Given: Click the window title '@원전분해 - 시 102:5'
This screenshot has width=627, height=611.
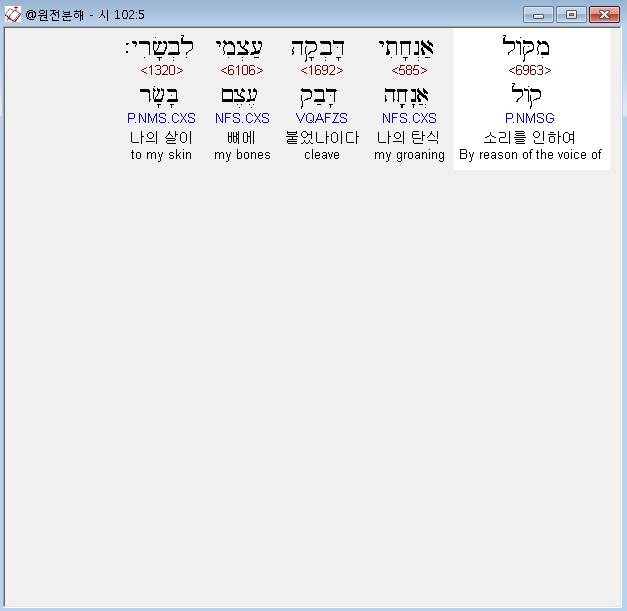Looking at the screenshot, I should coord(85,15).
